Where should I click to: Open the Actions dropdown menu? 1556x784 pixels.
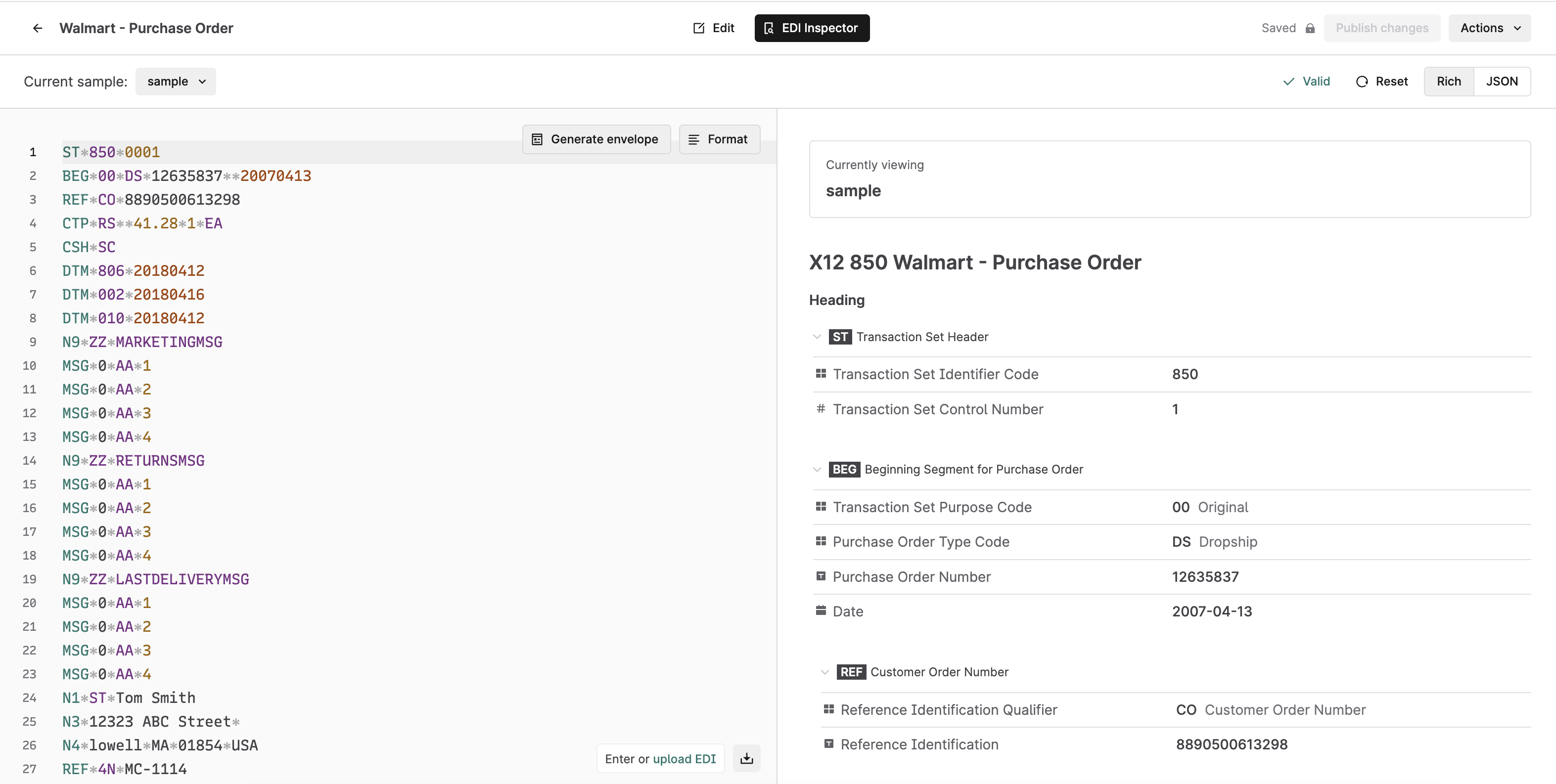click(1490, 28)
